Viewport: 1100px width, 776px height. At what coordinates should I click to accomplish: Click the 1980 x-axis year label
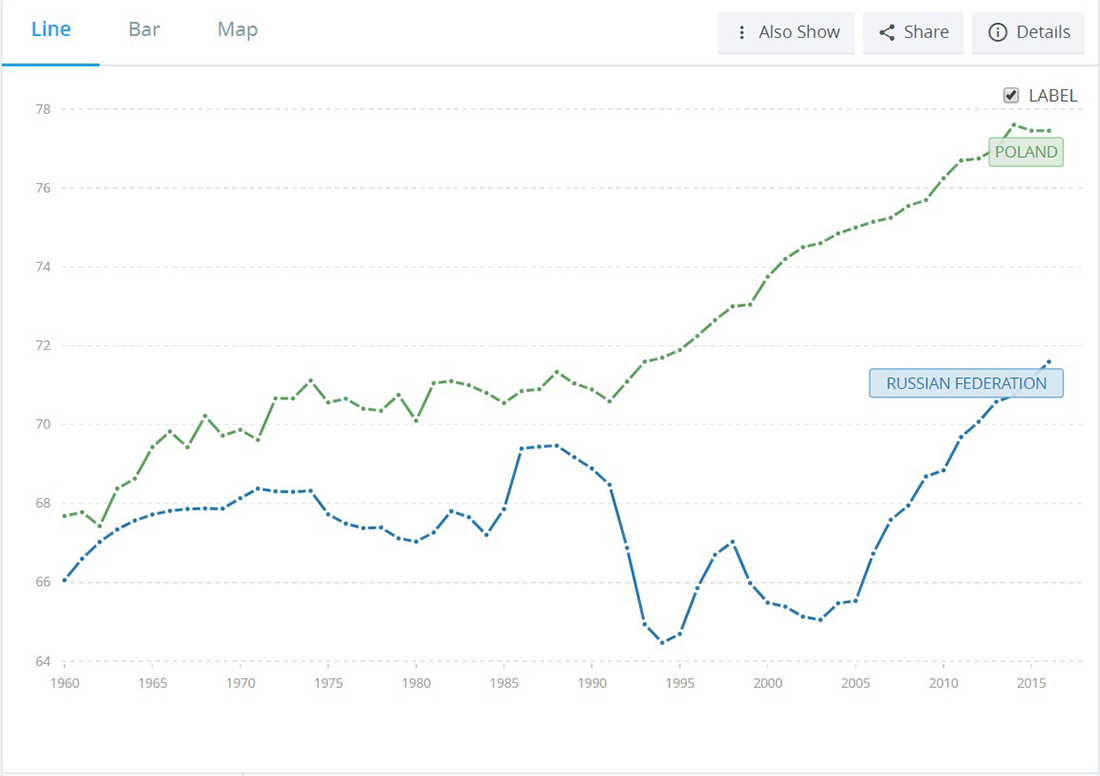tap(416, 683)
